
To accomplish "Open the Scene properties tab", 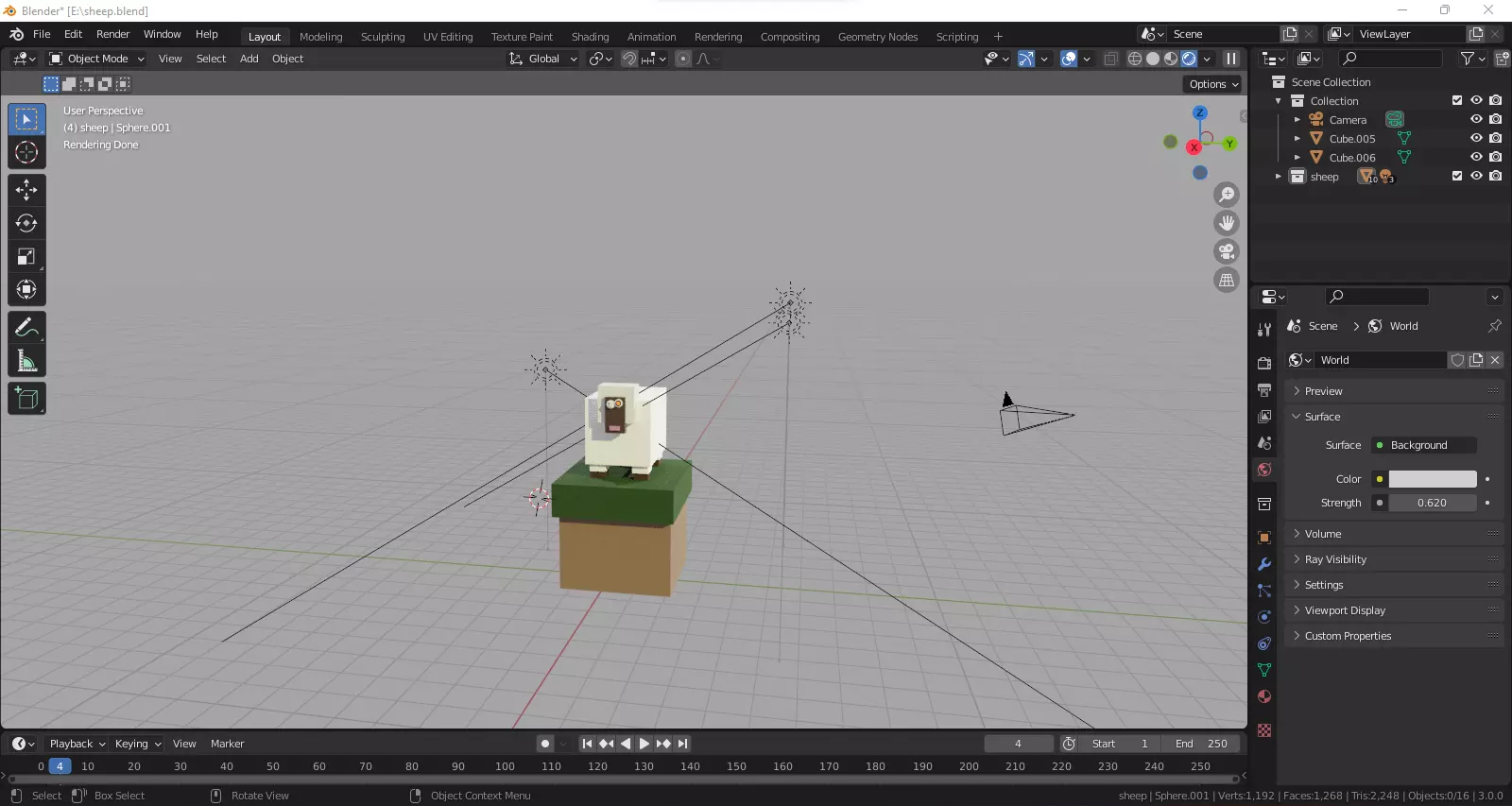I will tap(1264, 443).
